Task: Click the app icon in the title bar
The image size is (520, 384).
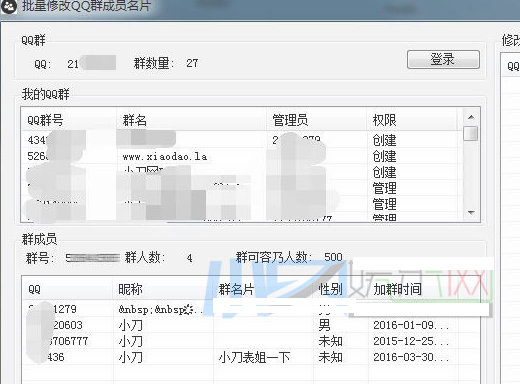Action: pyautogui.click(x=9, y=6)
